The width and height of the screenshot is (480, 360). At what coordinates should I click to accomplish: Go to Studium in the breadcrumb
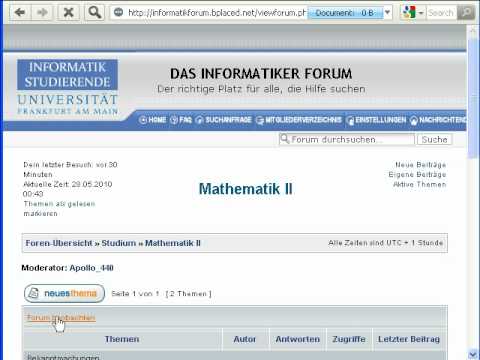[x=119, y=243]
